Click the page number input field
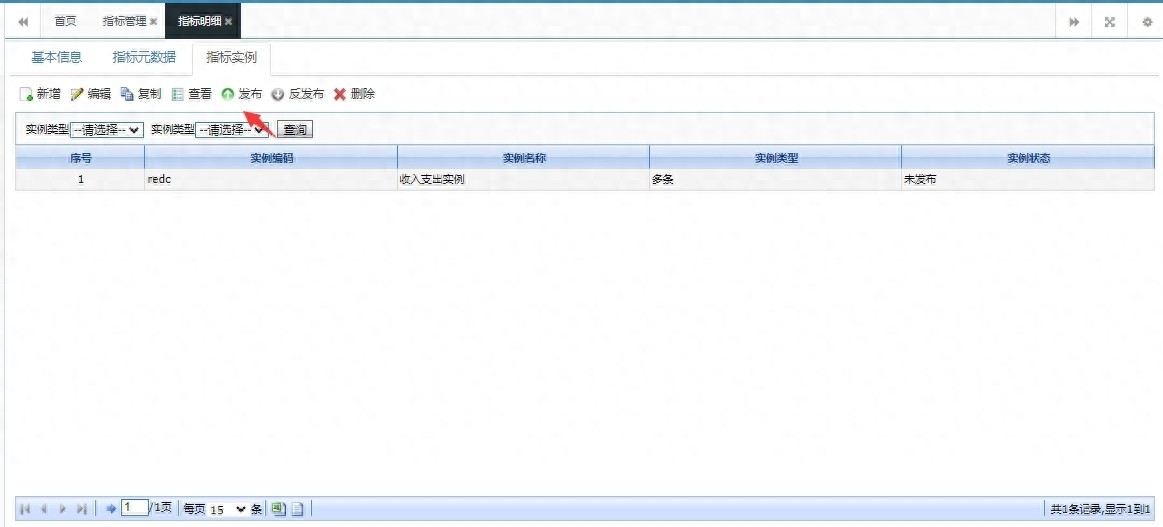 point(134,508)
